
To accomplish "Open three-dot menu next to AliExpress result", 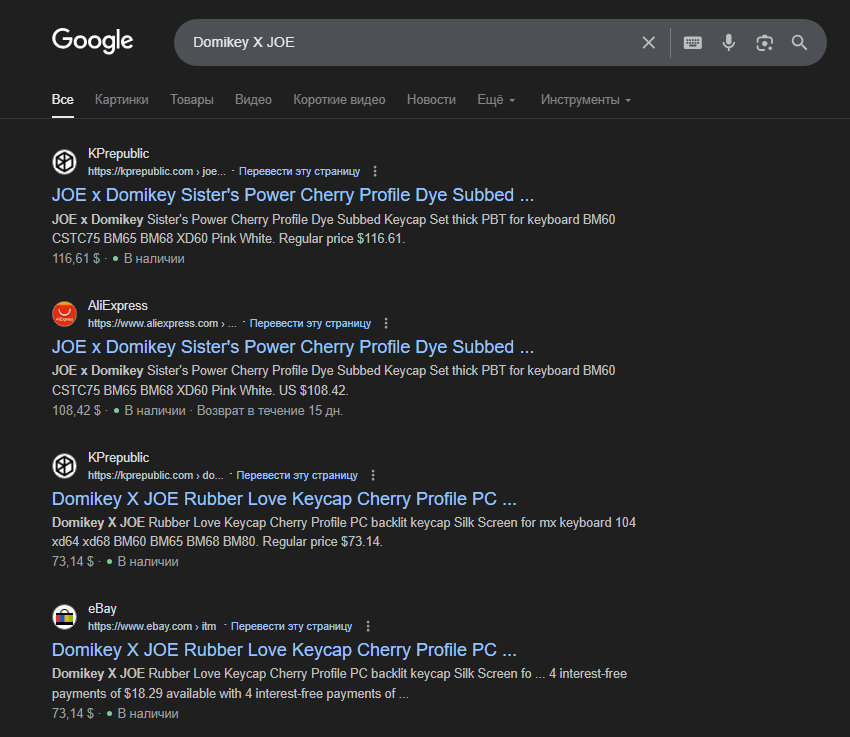I will (386, 323).
